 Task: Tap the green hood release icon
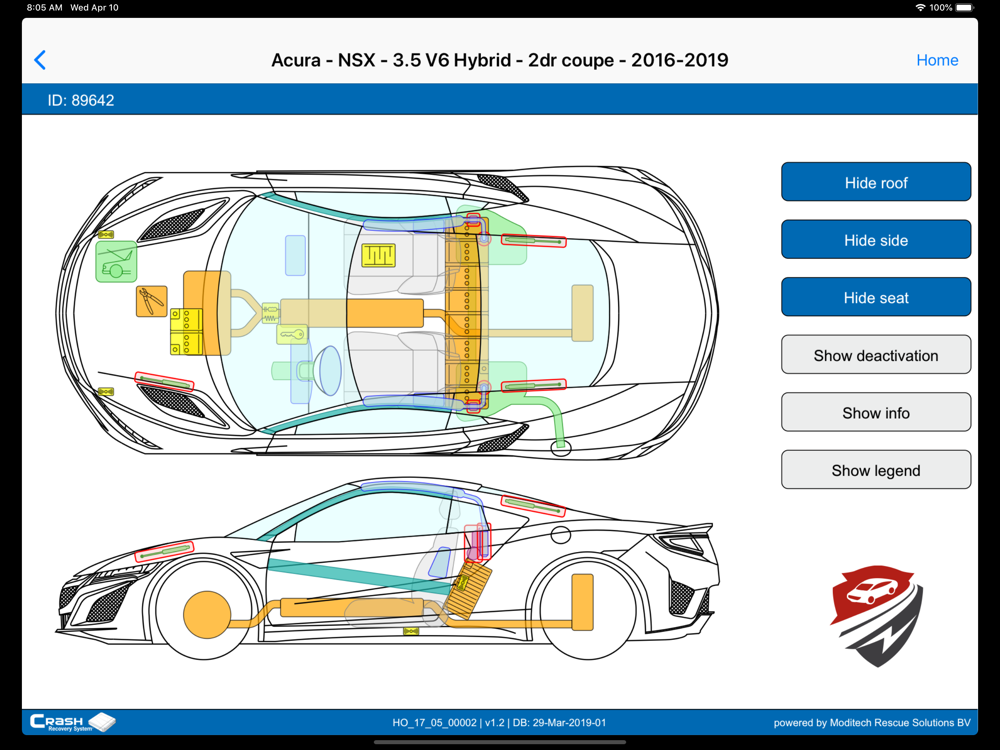click(116, 261)
